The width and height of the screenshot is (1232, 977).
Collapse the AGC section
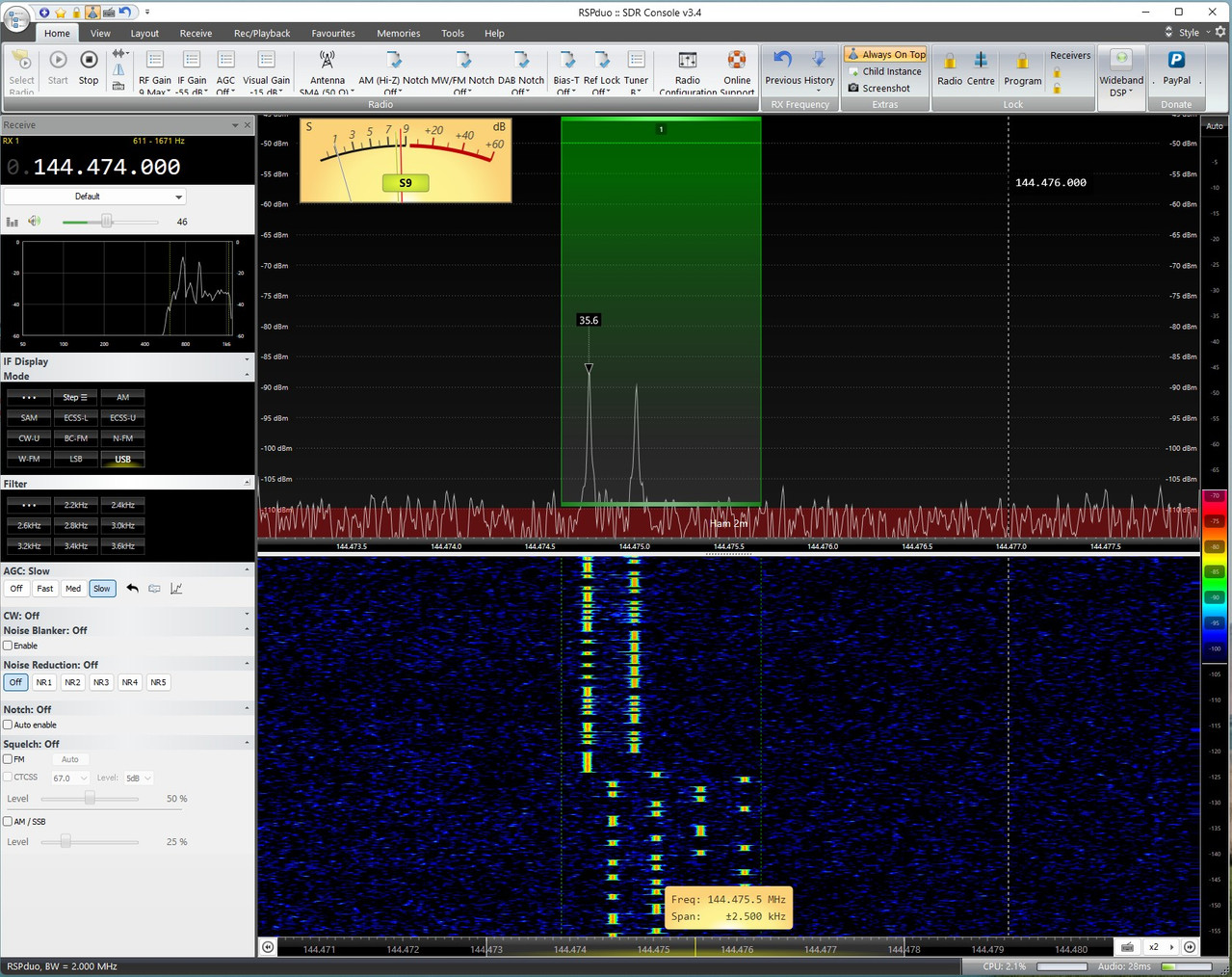click(x=247, y=570)
